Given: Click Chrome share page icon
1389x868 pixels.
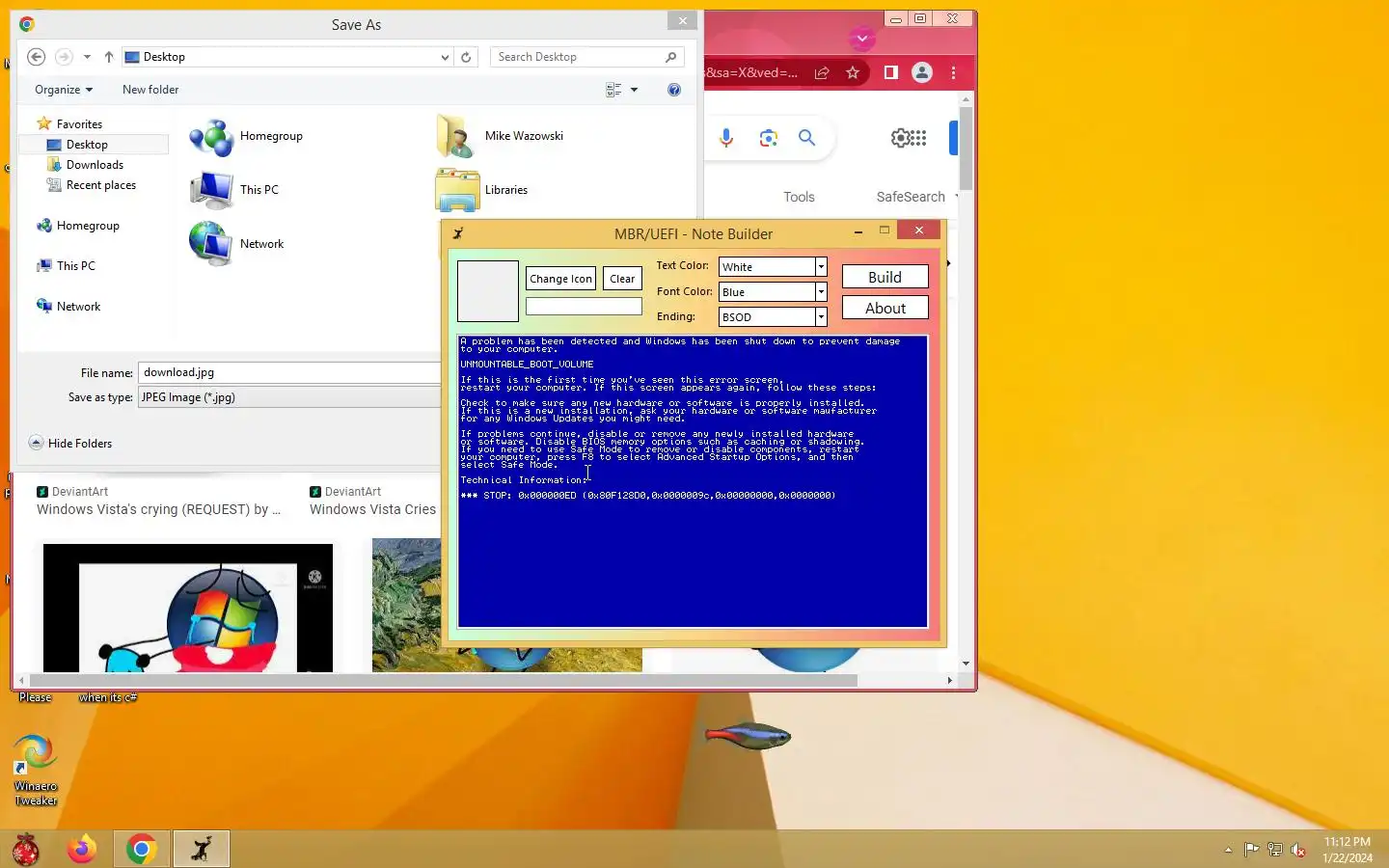Looking at the screenshot, I should point(822,72).
